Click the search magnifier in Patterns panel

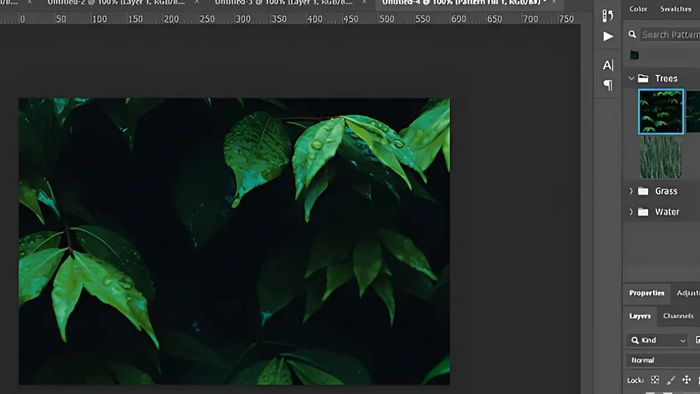632,34
